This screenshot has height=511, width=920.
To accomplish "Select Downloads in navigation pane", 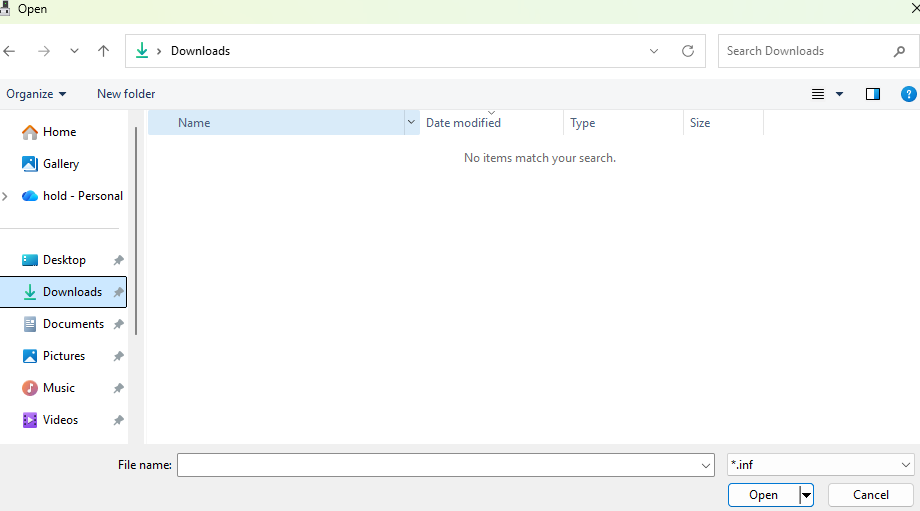I will pyautogui.click(x=63, y=292).
